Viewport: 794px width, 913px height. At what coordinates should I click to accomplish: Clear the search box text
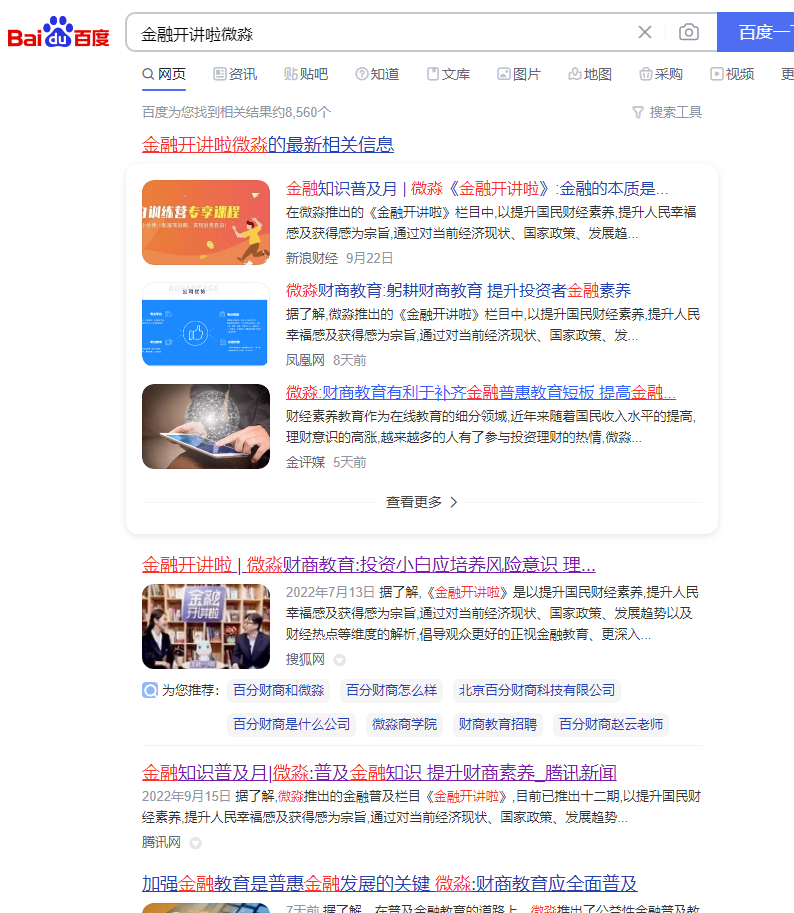(x=644, y=32)
